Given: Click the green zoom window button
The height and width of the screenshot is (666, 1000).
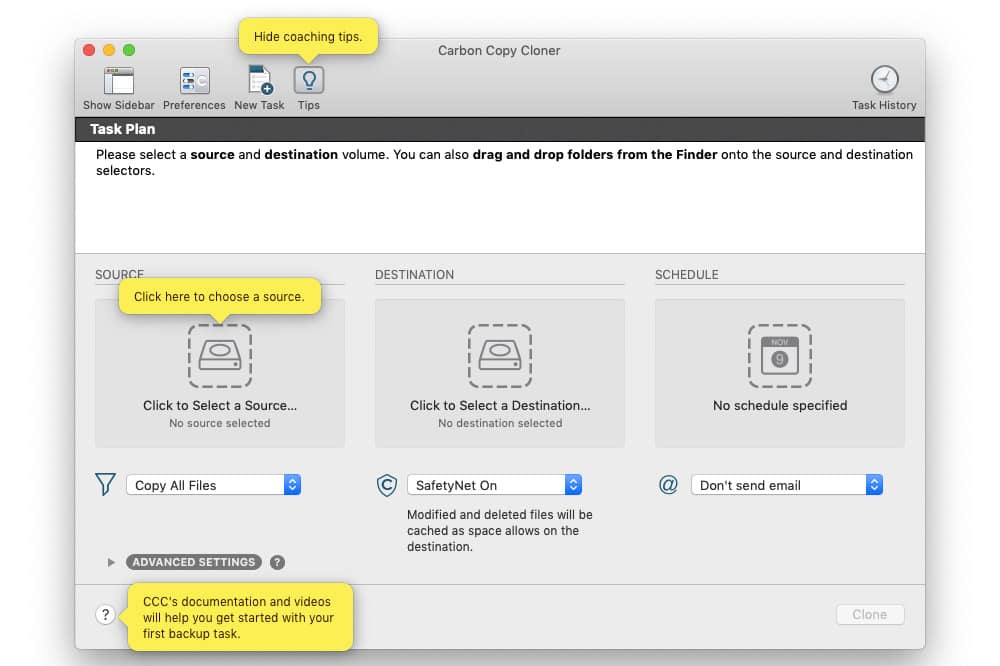Looking at the screenshot, I should click(x=129, y=50).
